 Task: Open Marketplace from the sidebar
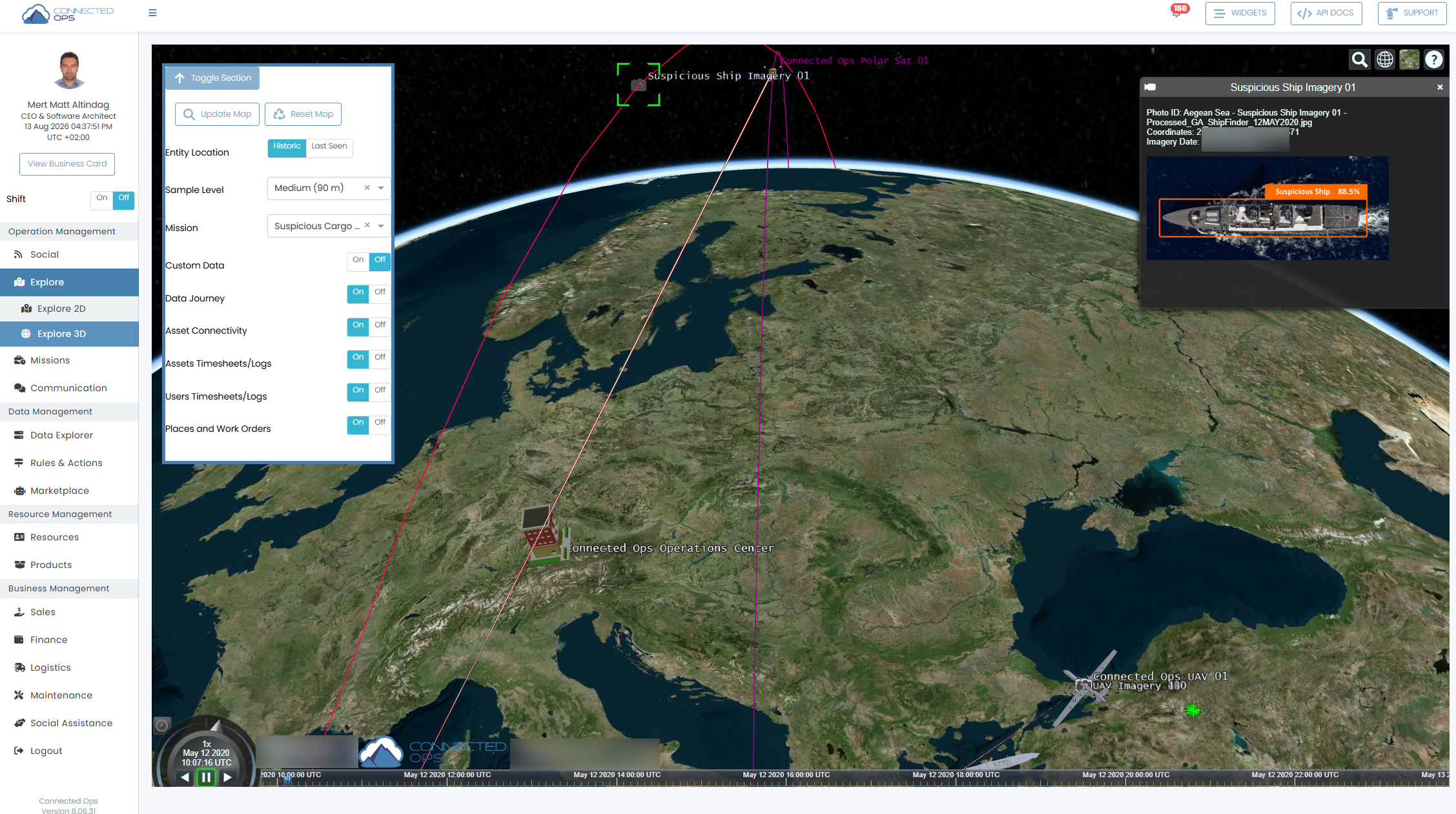69,491
